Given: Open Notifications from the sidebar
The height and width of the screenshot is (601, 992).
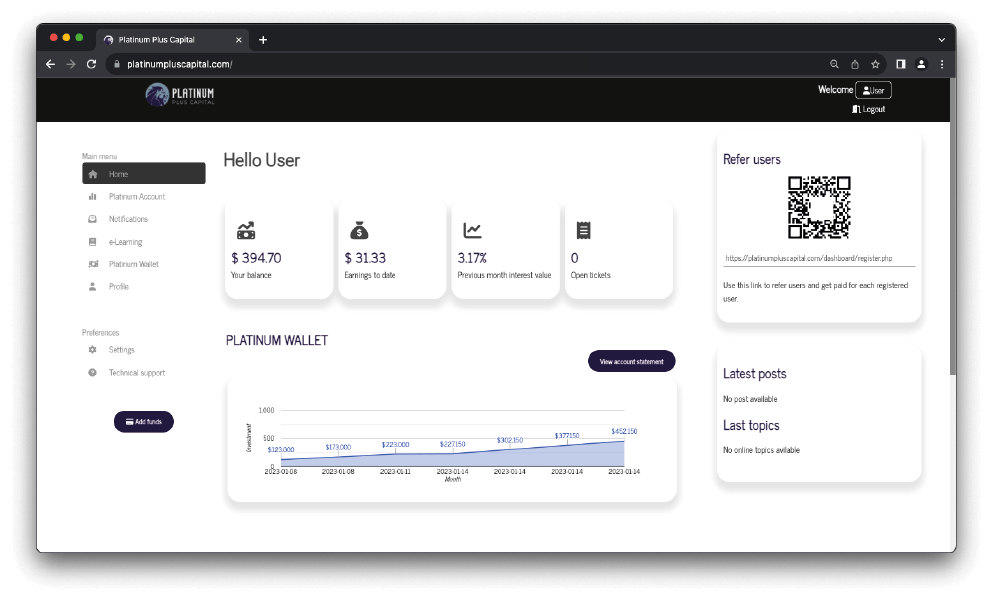Looking at the screenshot, I should click(x=128, y=219).
